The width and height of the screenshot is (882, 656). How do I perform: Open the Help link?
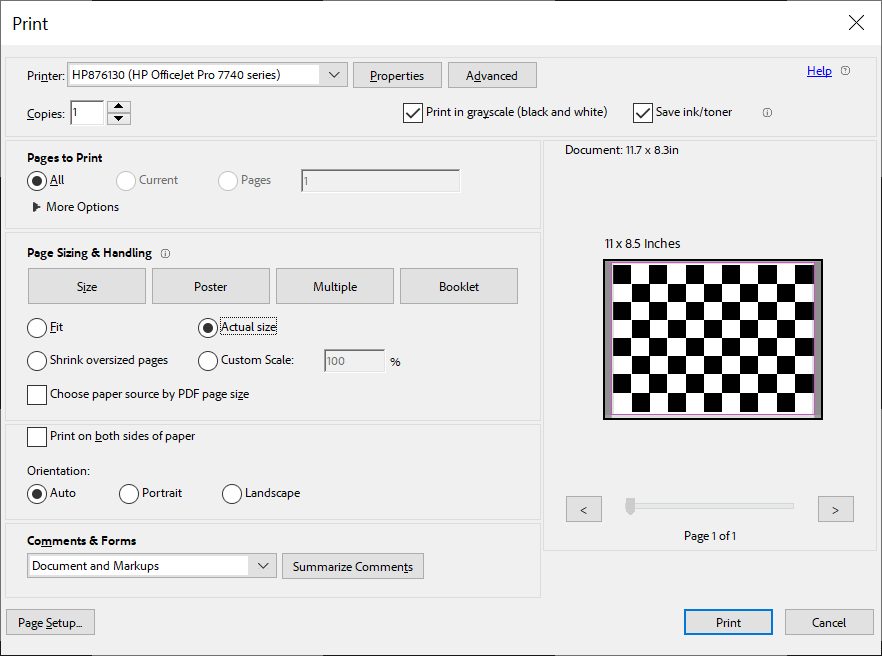click(819, 71)
